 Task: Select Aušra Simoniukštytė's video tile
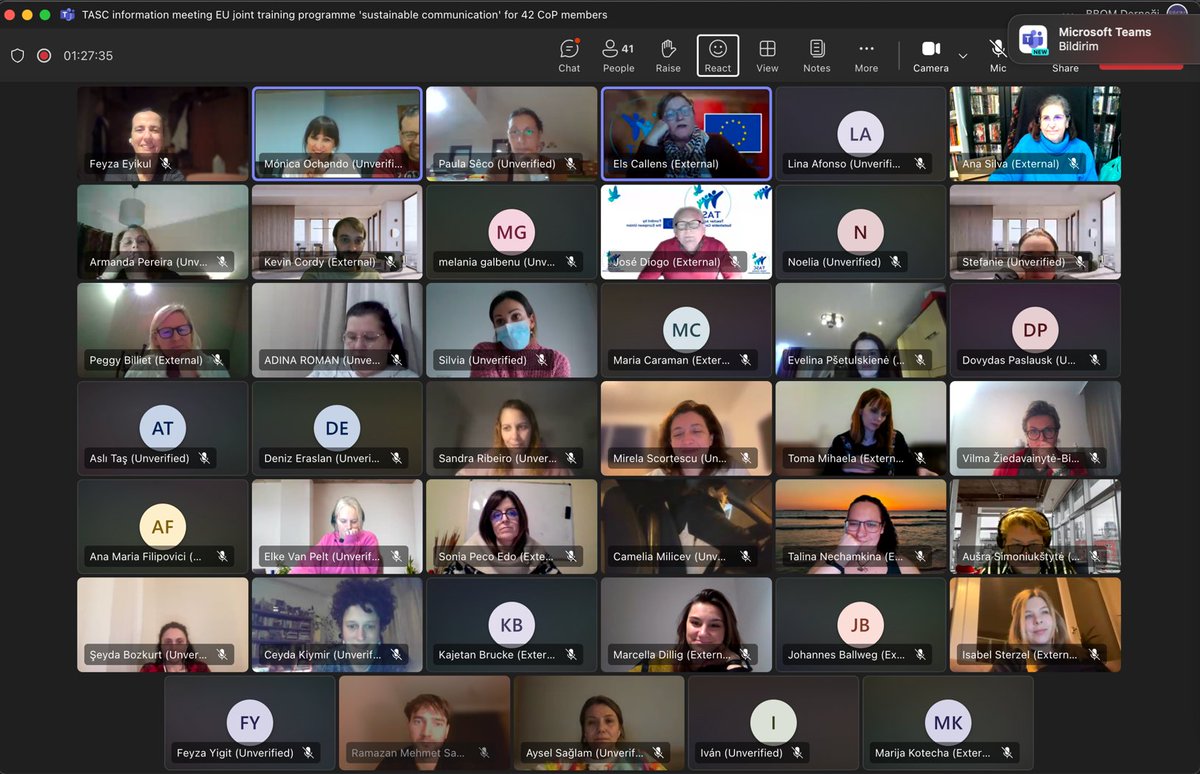(1035, 527)
